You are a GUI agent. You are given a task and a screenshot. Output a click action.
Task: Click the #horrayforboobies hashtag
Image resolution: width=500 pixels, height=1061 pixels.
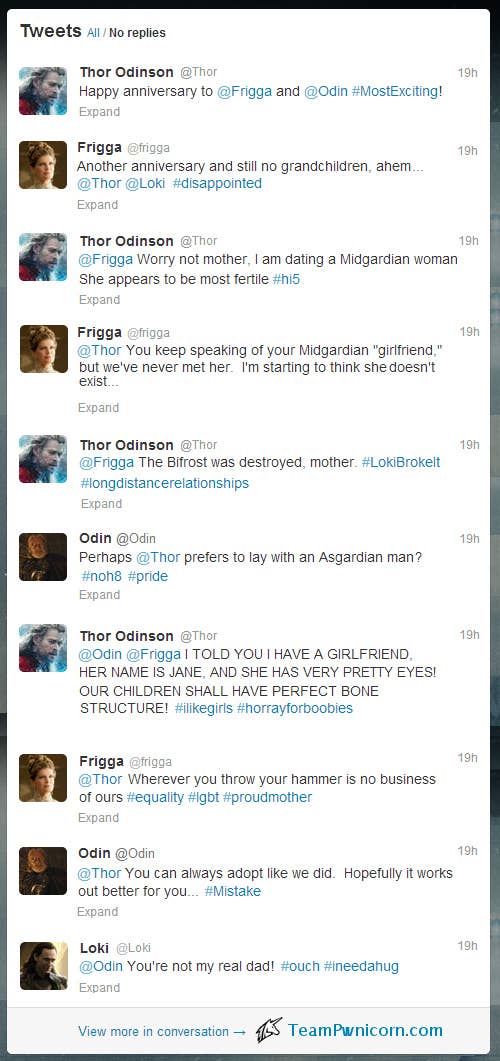click(294, 708)
